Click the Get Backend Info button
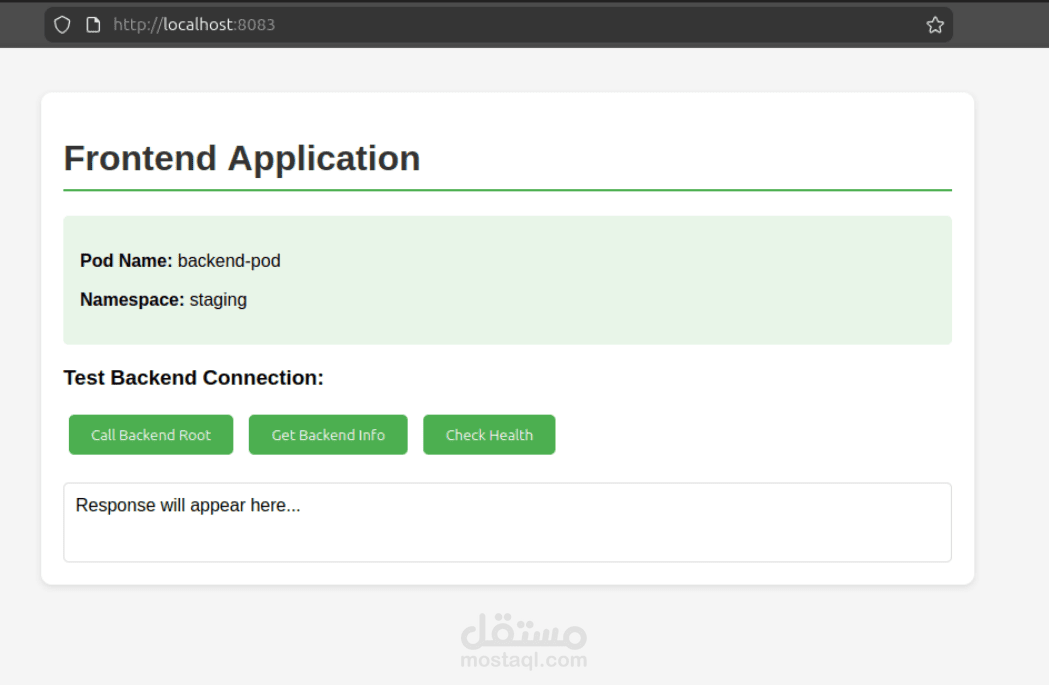This screenshot has height=685, width=1049. (328, 435)
